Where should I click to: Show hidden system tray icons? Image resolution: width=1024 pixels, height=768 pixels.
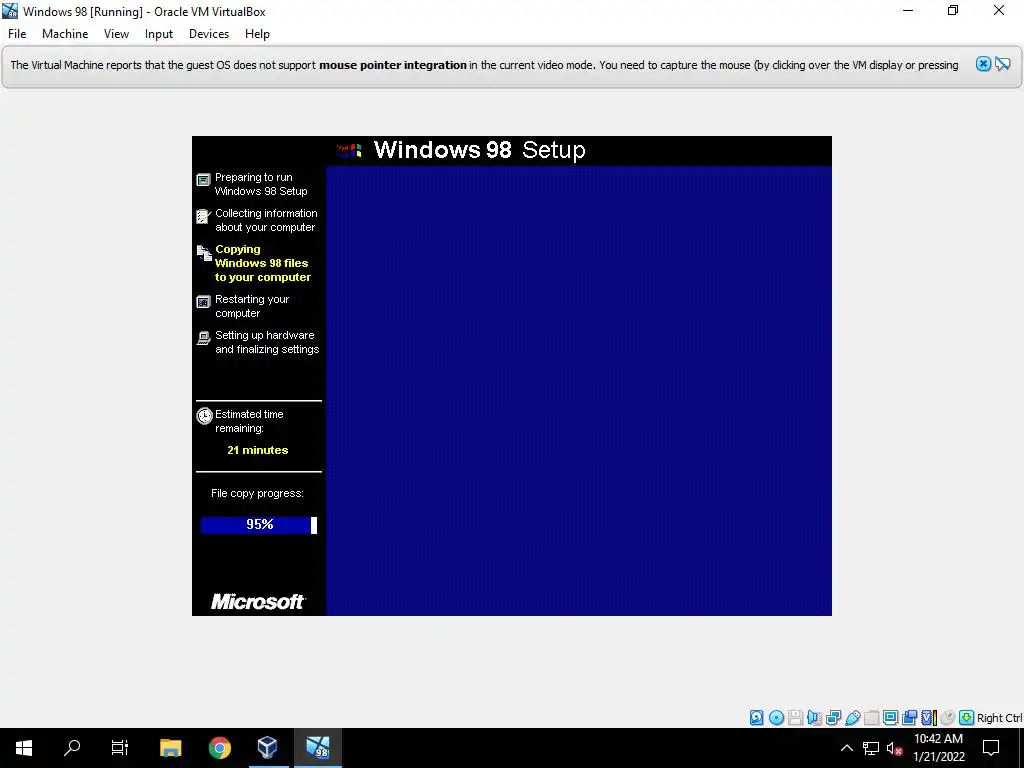pos(846,748)
